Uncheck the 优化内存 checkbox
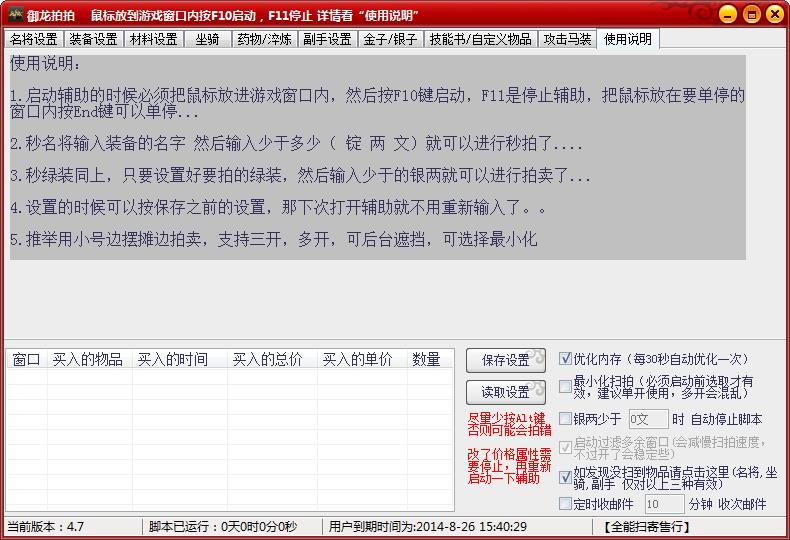Screen dimensions: 790x540 pos(565,359)
